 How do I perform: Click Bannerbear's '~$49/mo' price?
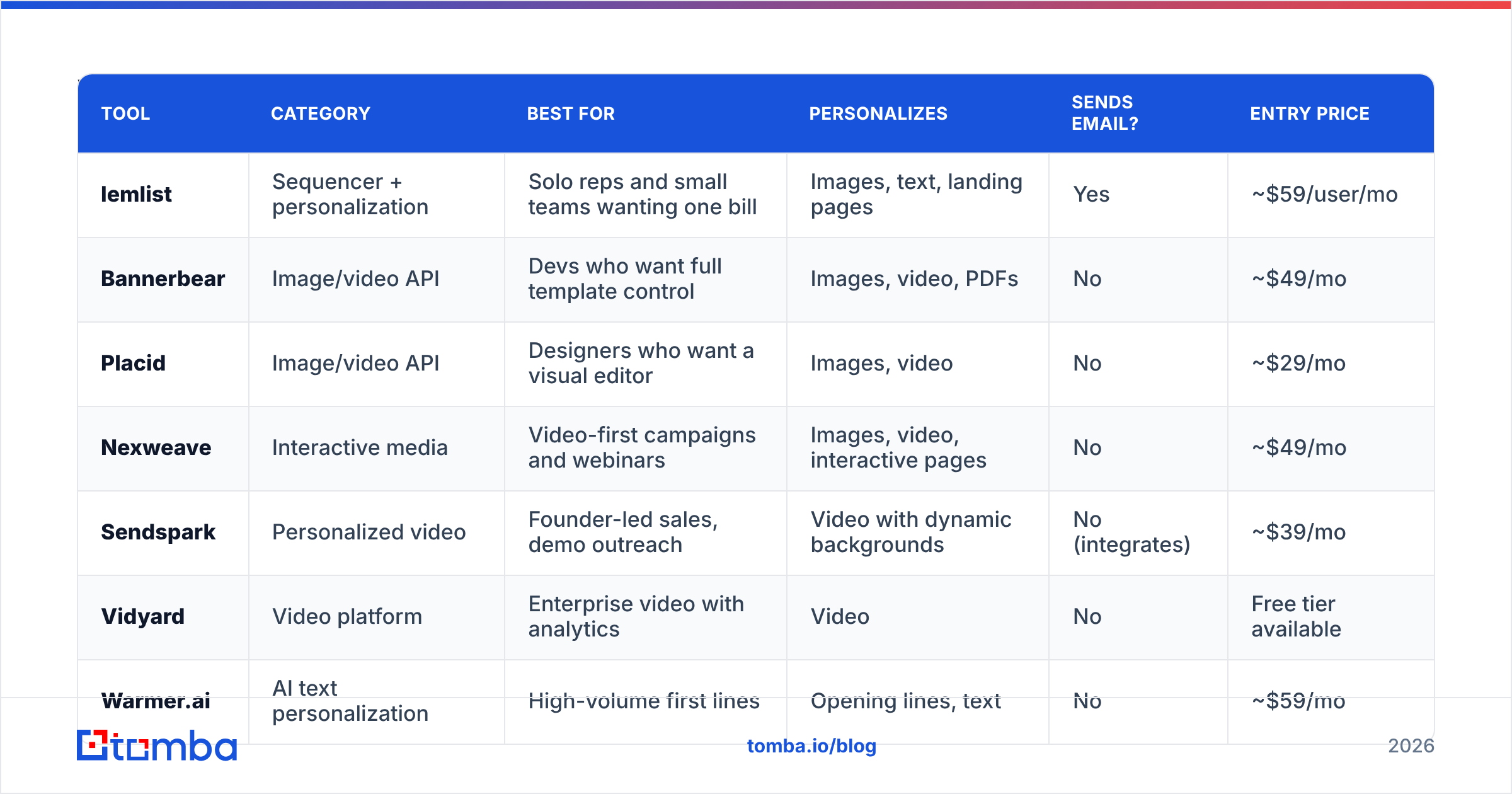pyautogui.click(x=1298, y=279)
